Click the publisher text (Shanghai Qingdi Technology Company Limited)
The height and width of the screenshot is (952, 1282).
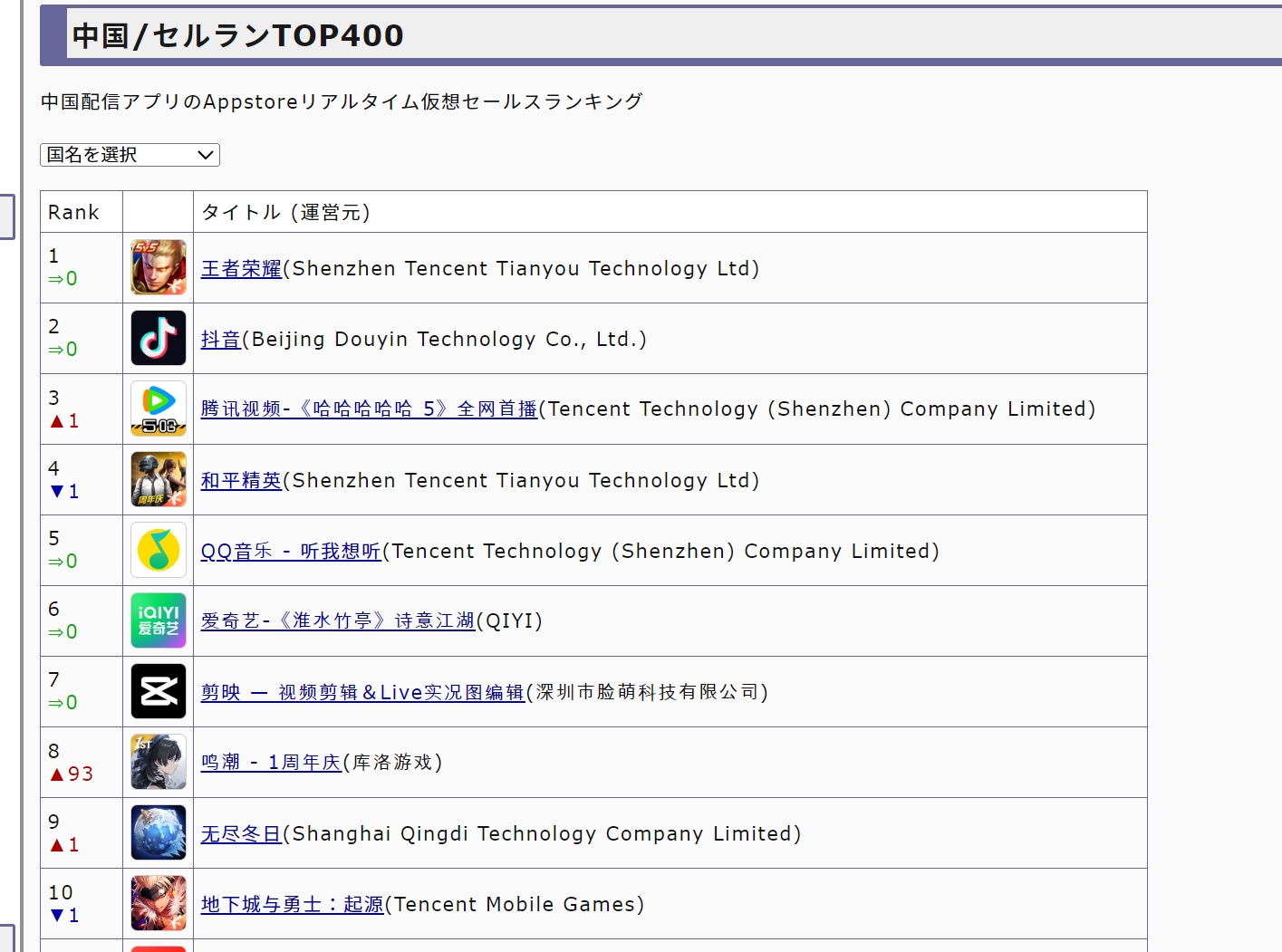[x=542, y=834]
